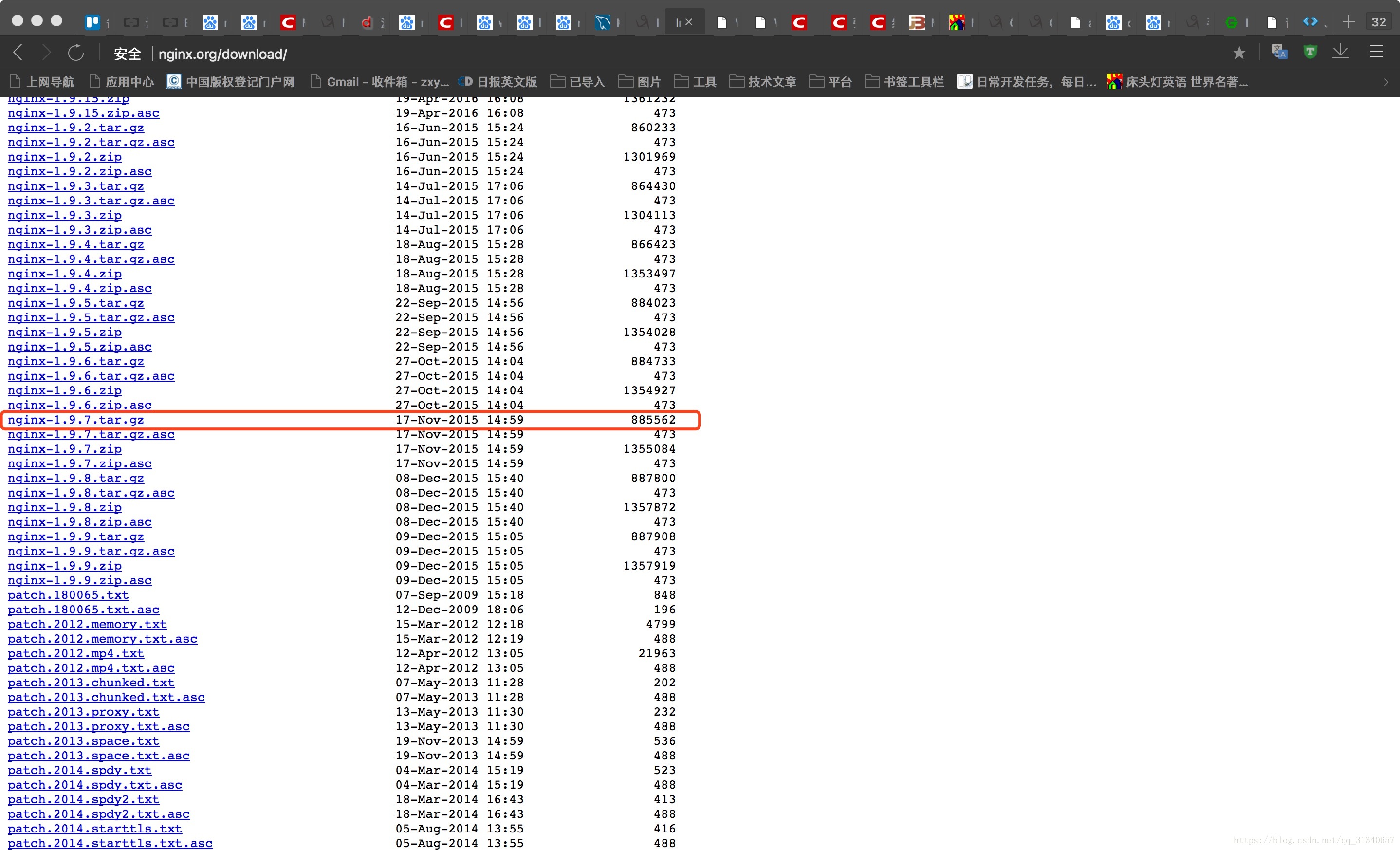Viewport: 1400px width, 850px height.
Task: Open patch.2012.mp4.txt
Action: [75, 654]
